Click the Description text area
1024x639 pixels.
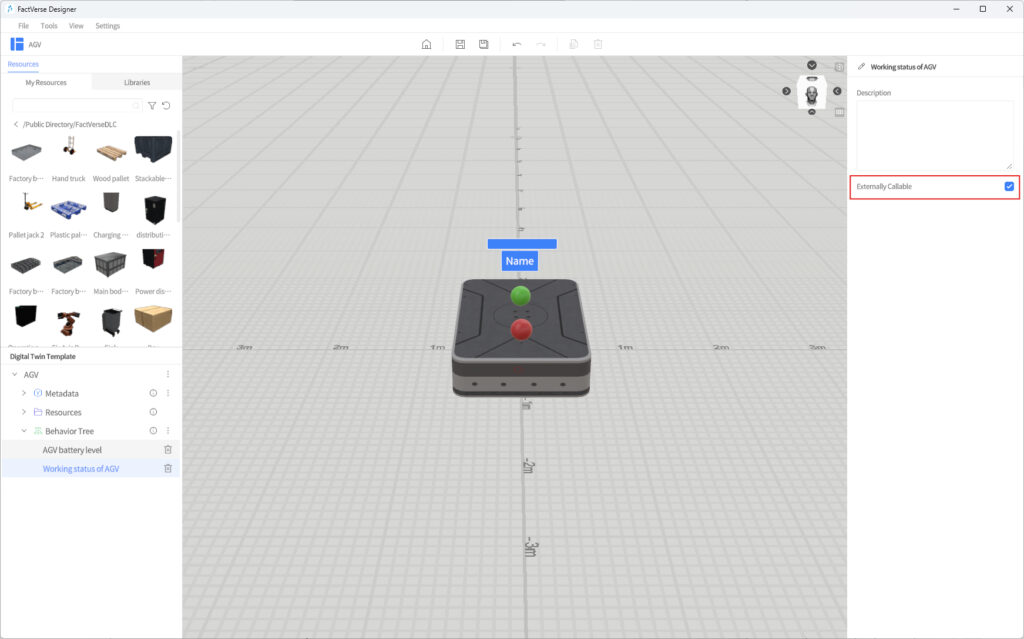(x=935, y=135)
